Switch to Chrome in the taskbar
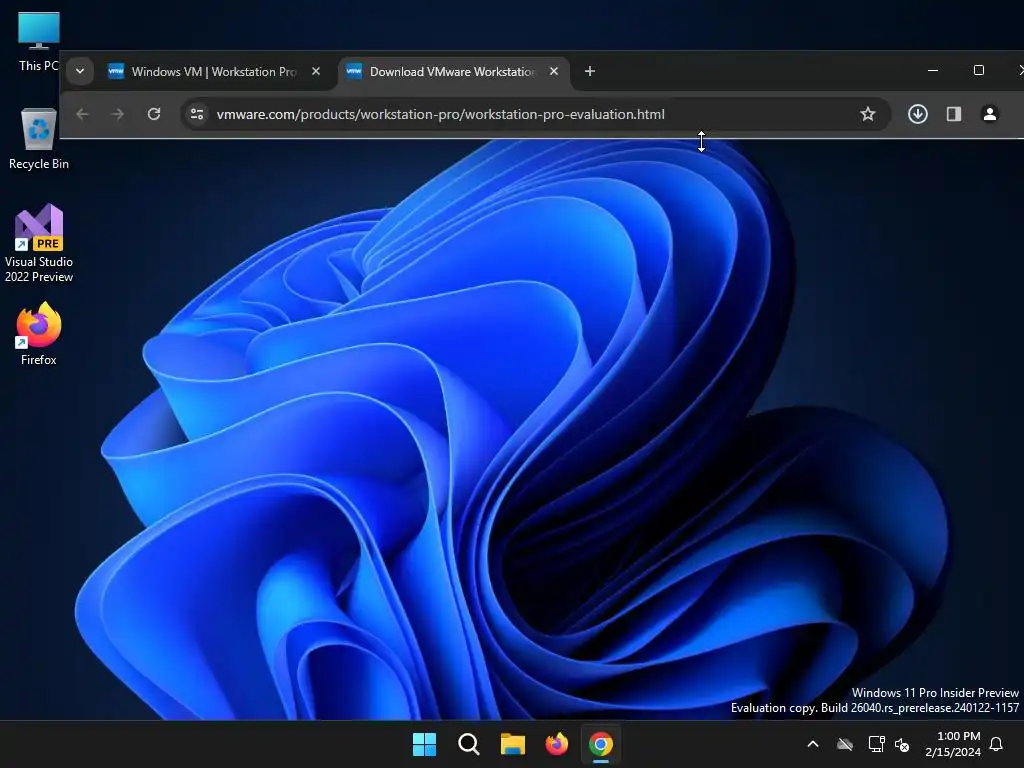The width and height of the screenshot is (1024, 768). 601,744
